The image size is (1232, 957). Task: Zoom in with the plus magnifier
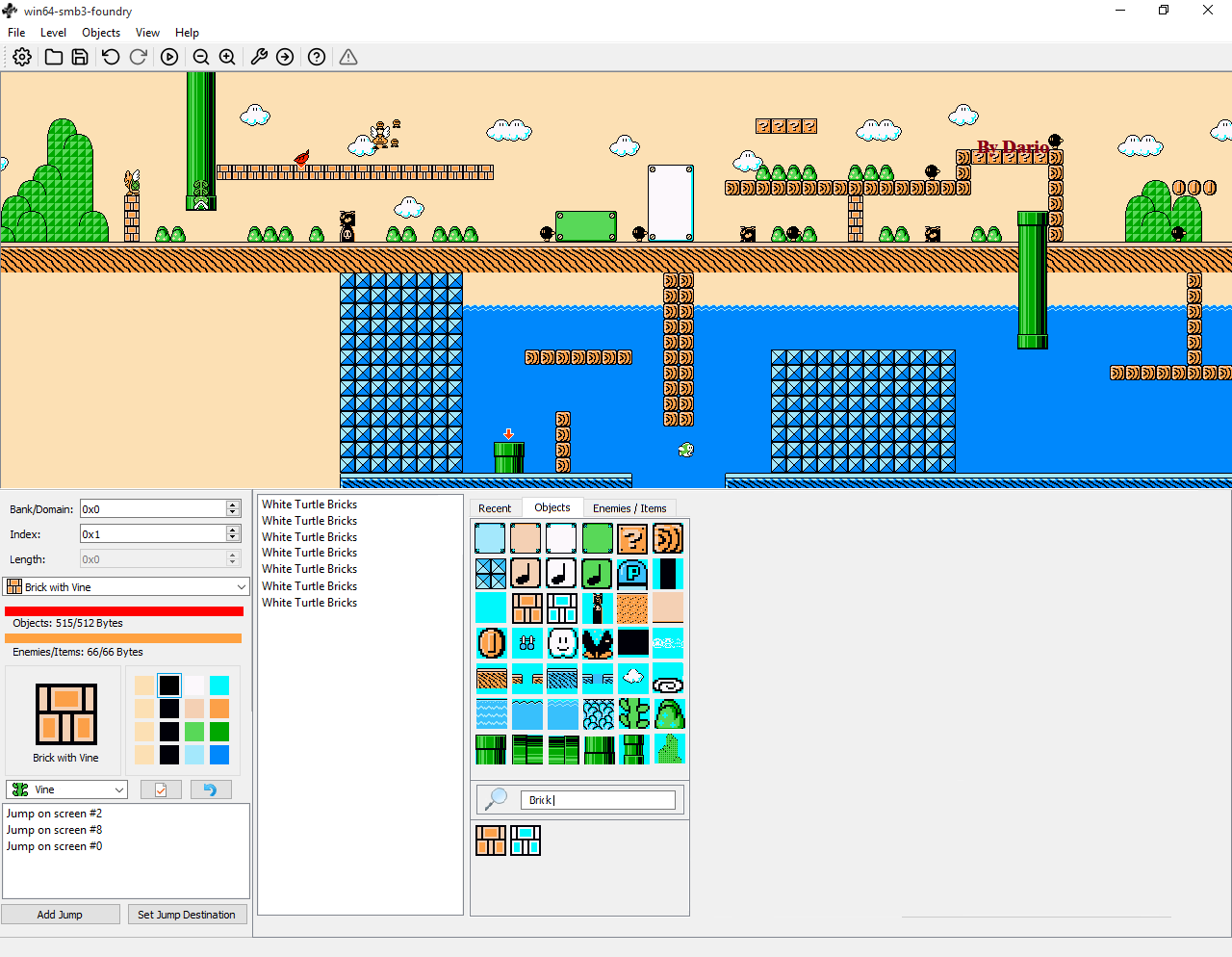(227, 57)
